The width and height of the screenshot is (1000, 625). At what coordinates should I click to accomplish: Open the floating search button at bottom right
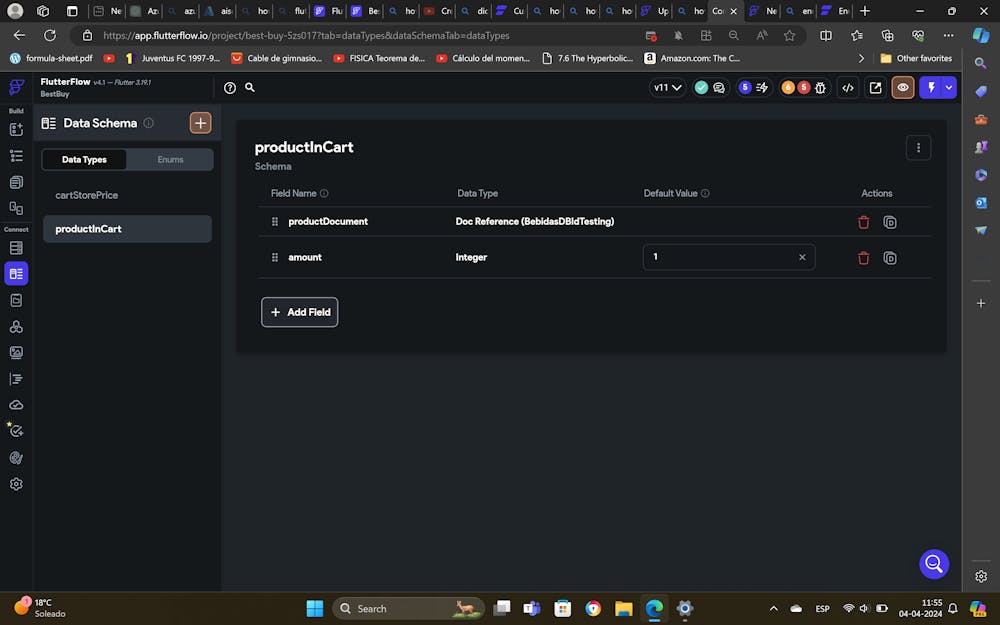pos(934,564)
